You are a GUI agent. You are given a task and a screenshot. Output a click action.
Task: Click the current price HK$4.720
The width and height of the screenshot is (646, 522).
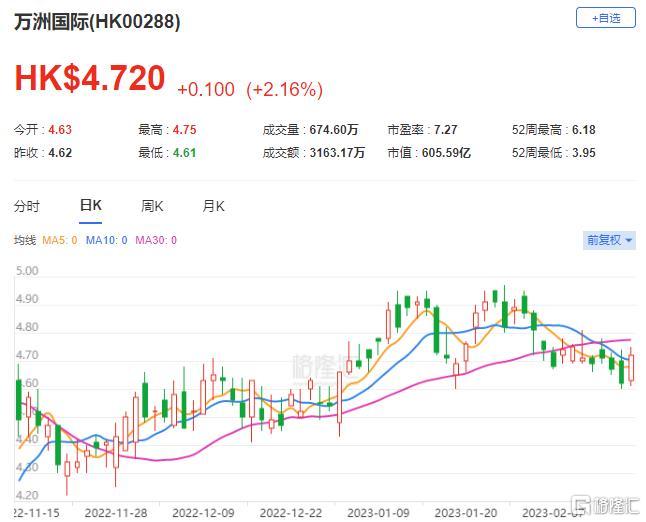coord(90,78)
